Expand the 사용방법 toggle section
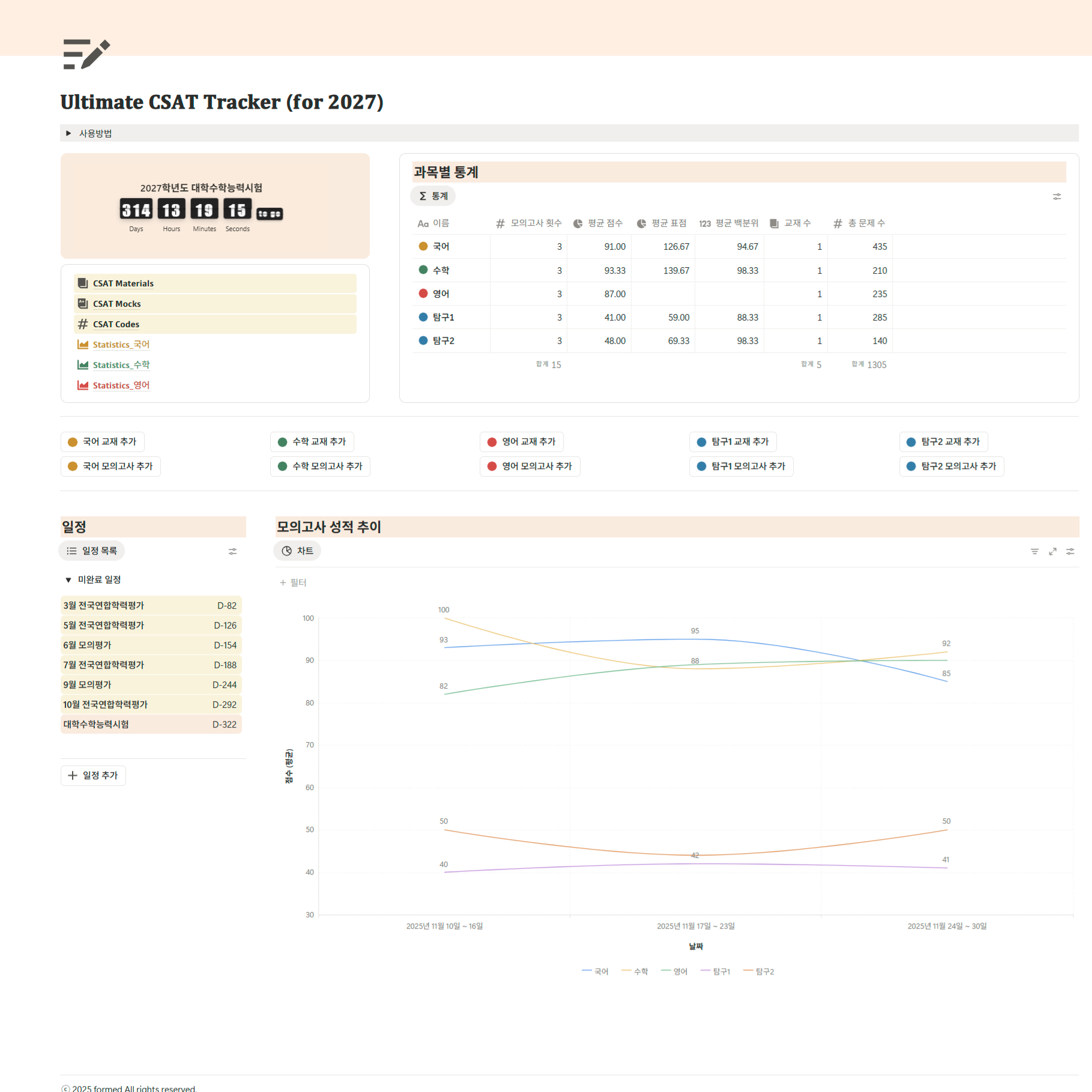This screenshot has height=1092, width=1092. coord(68,133)
